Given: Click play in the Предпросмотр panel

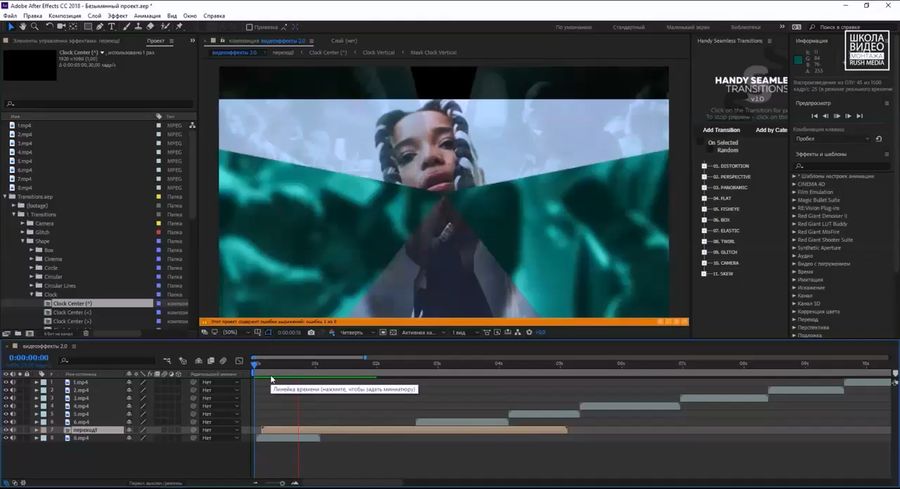Looking at the screenshot, I should pyautogui.click(x=837, y=116).
